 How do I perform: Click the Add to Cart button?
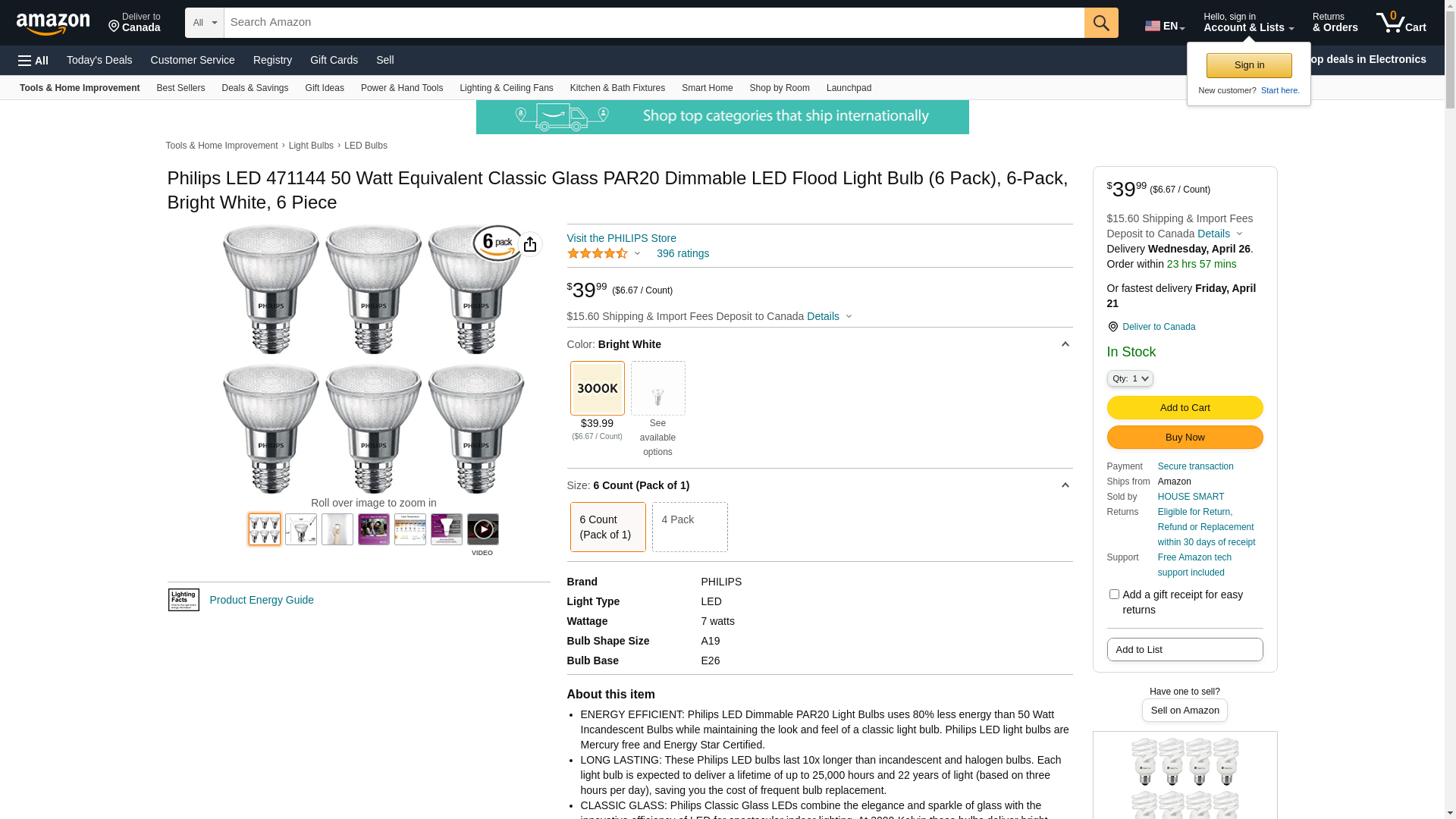1185,408
